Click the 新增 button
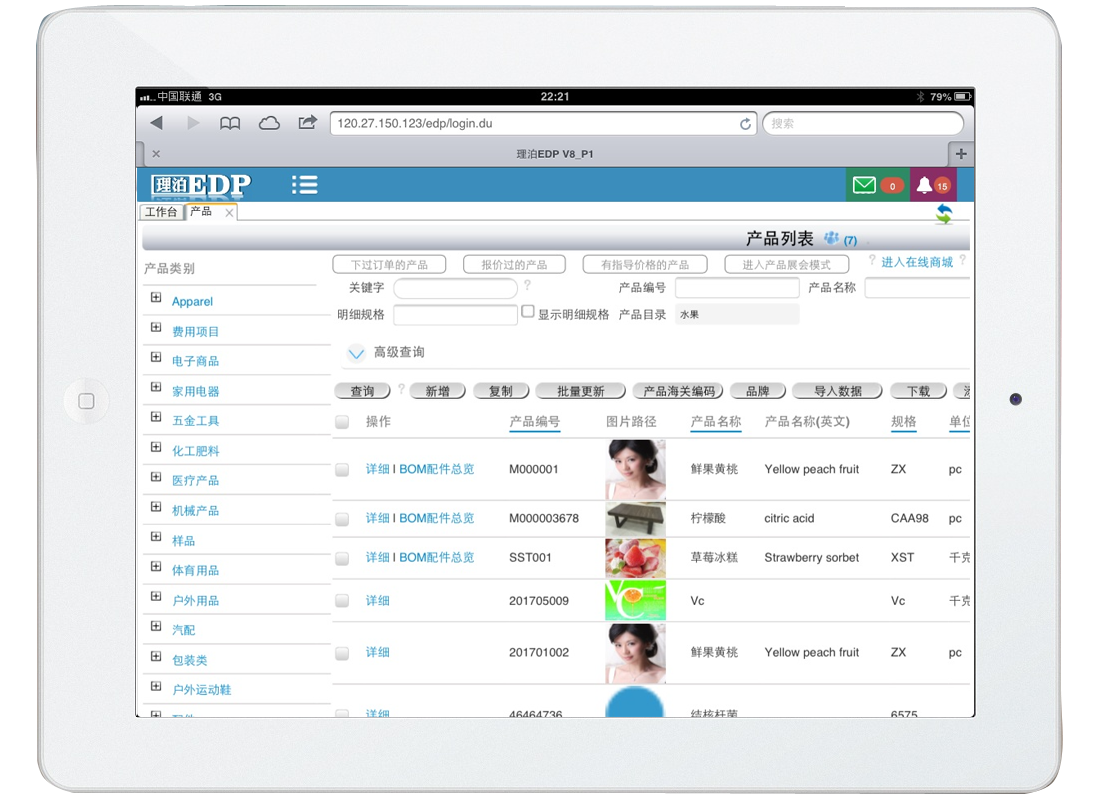This screenshot has height=800, width=1100. (437, 391)
